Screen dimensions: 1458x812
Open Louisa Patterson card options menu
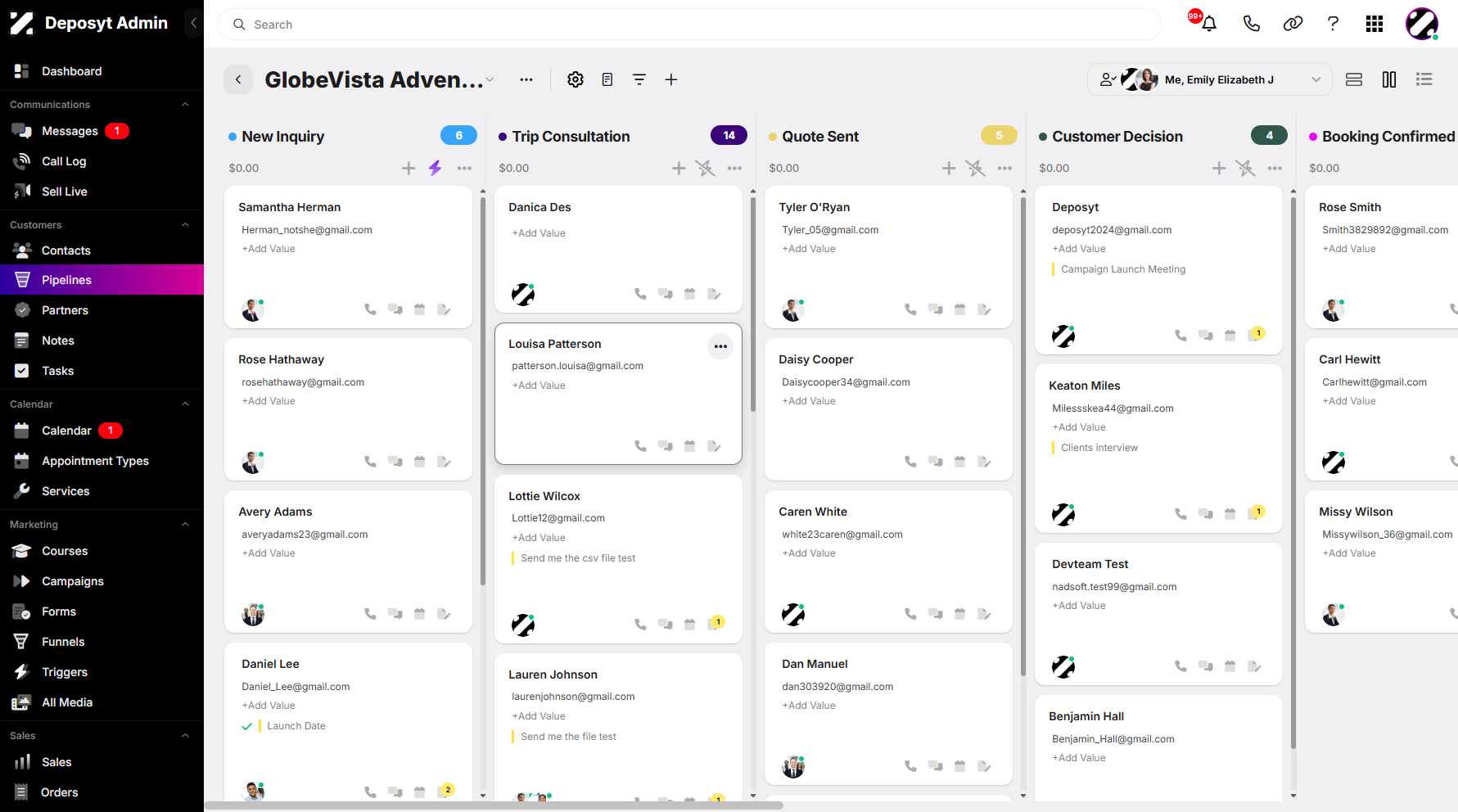[x=720, y=346]
